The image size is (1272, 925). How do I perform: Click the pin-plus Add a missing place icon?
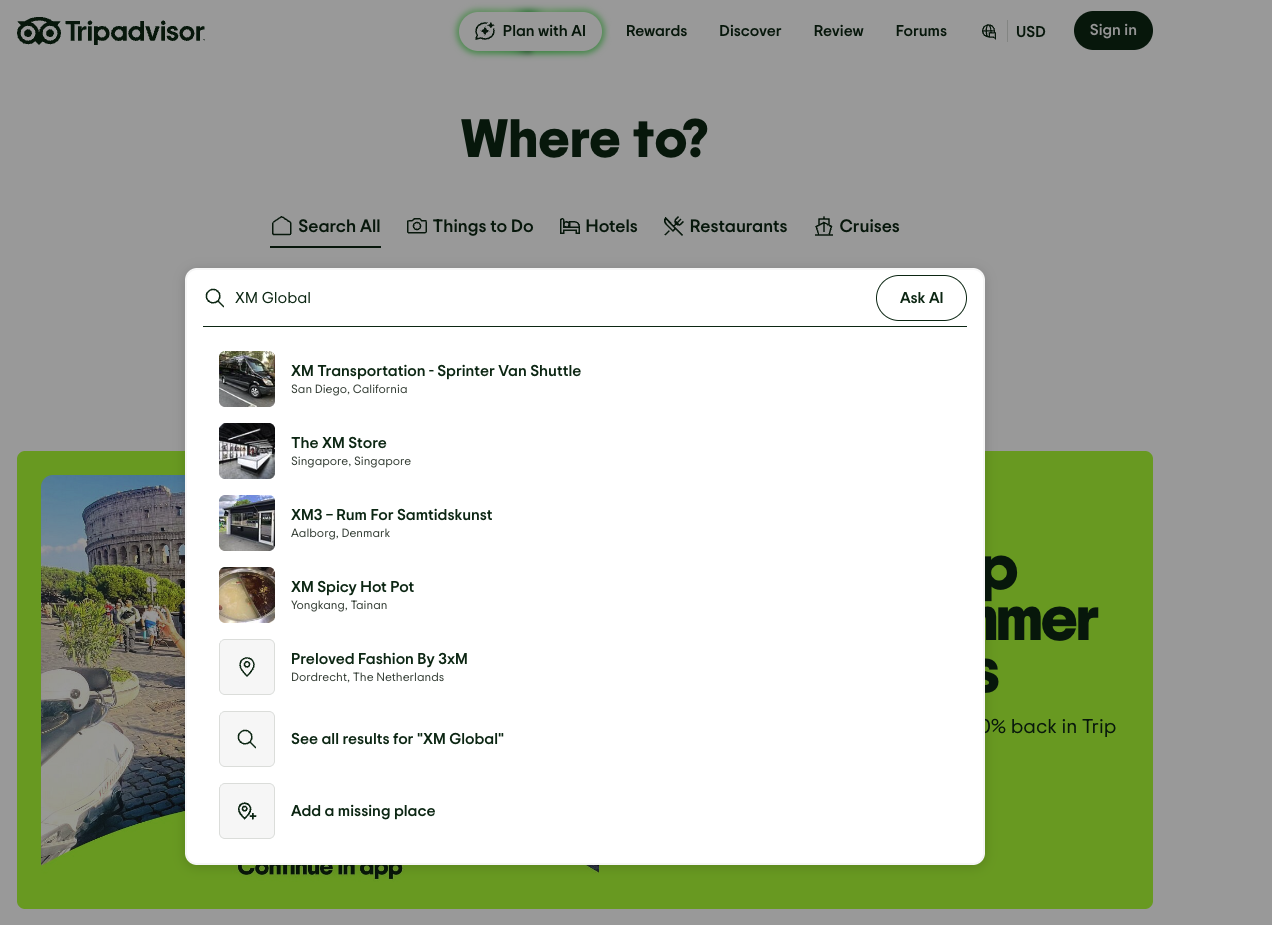coord(247,811)
